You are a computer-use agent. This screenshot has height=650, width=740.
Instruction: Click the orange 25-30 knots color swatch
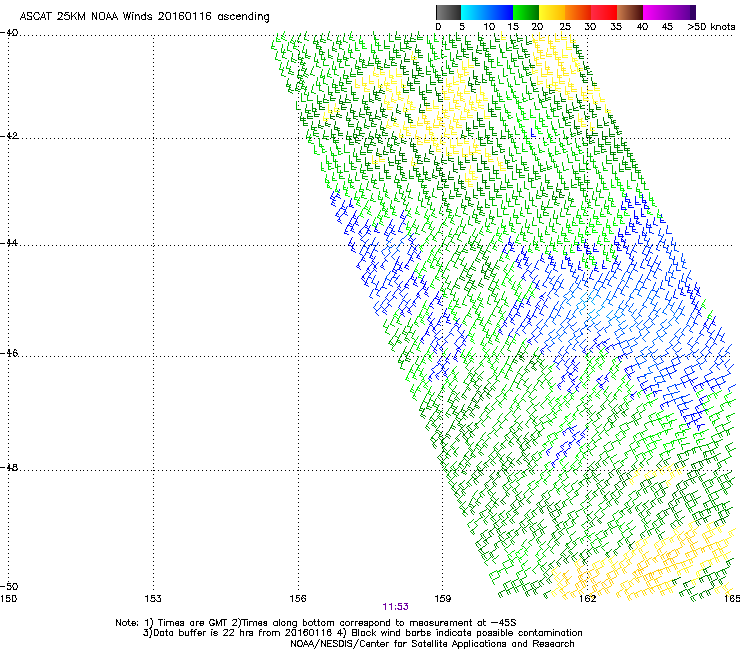578,12
